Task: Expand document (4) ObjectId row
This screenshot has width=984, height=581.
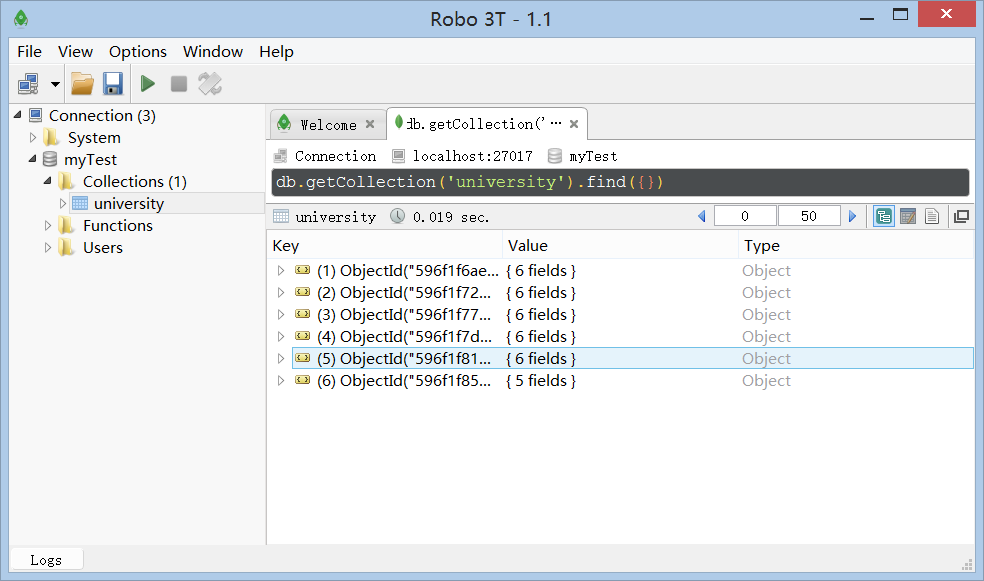Action: coord(281,336)
